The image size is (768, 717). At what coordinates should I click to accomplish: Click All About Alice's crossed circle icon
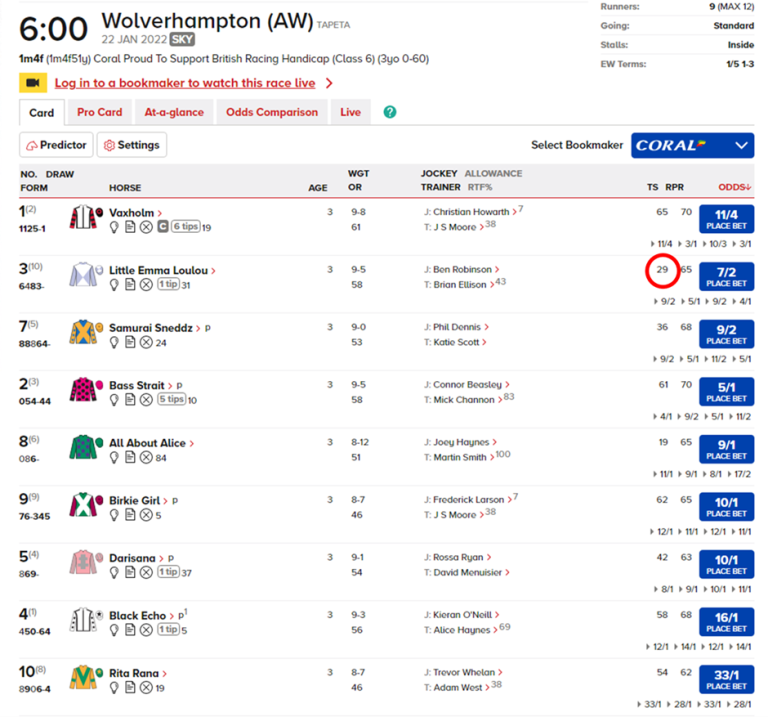tap(146, 458)
